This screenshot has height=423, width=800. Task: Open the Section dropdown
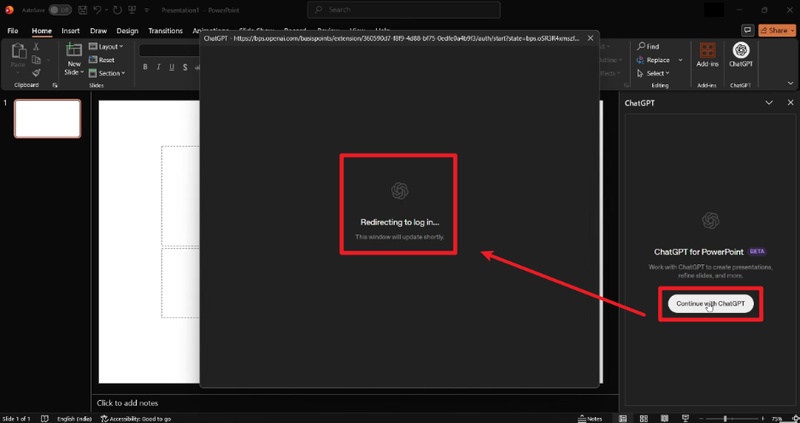[x=107, y=73]
